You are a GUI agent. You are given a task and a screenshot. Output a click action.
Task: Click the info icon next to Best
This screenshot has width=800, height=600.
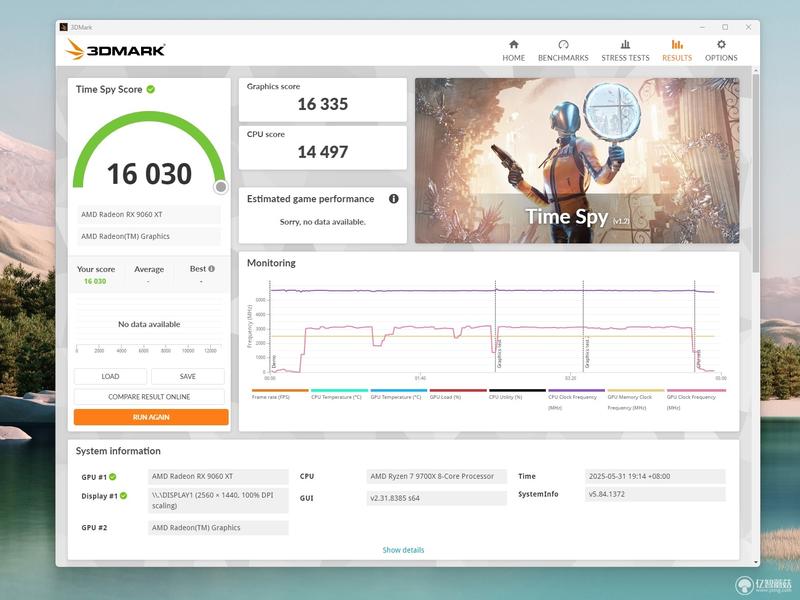click(x=211, y=269)
